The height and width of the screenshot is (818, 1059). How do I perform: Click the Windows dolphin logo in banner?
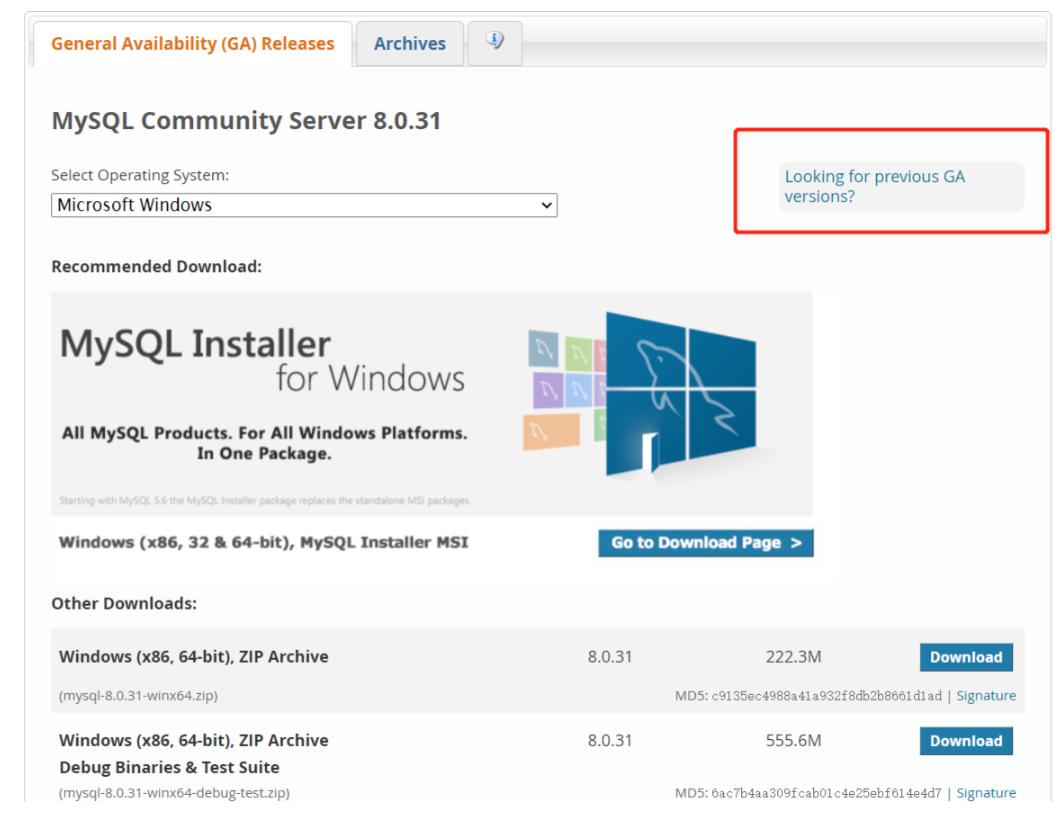[680, 390]
